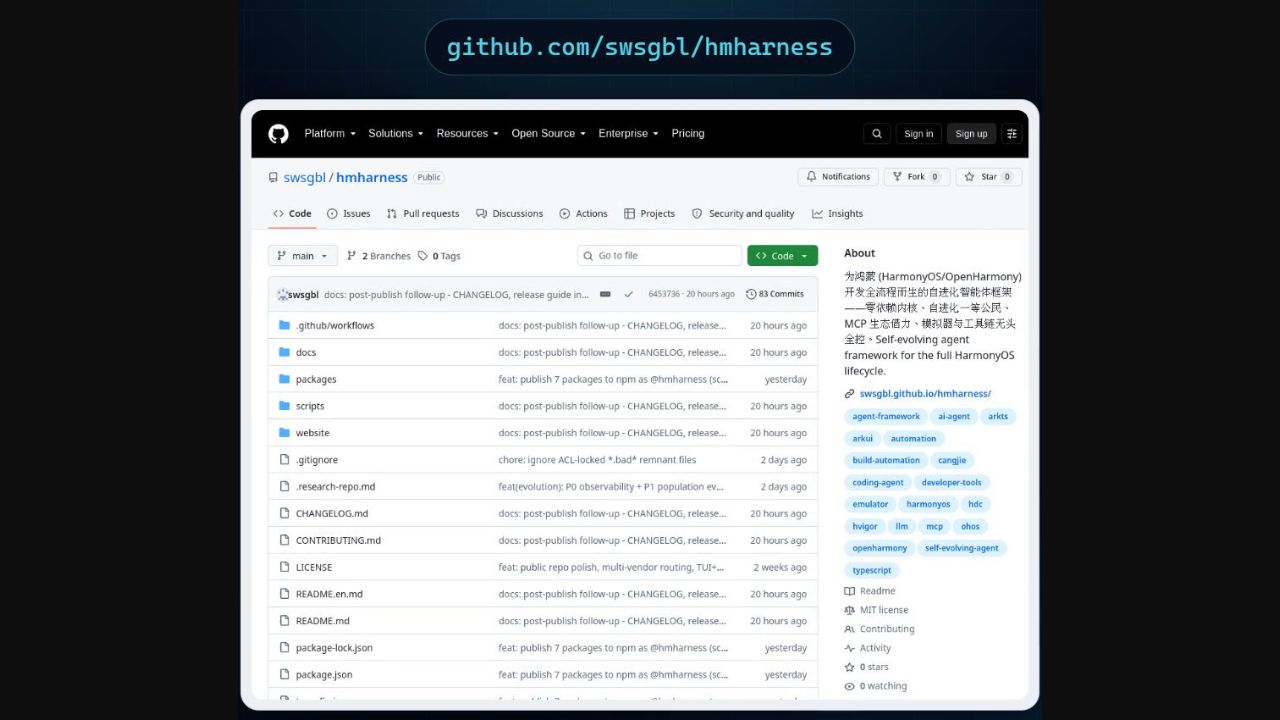
Task: Open the README.en.md file
Action: coord(329,594)
